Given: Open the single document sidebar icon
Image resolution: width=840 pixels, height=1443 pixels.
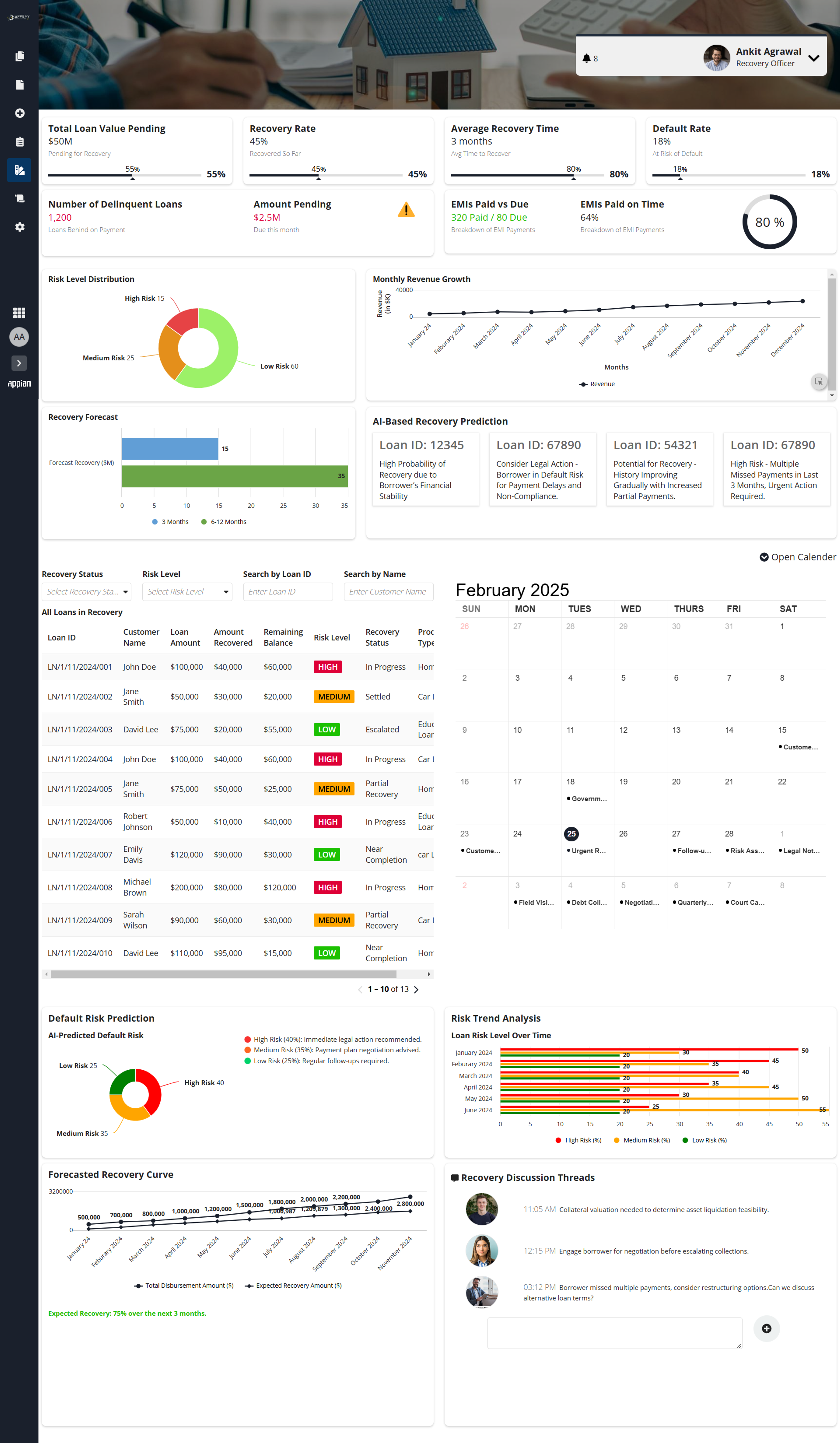Looking at the screenshot, I should pyautogui.click(x=19, y=85).
